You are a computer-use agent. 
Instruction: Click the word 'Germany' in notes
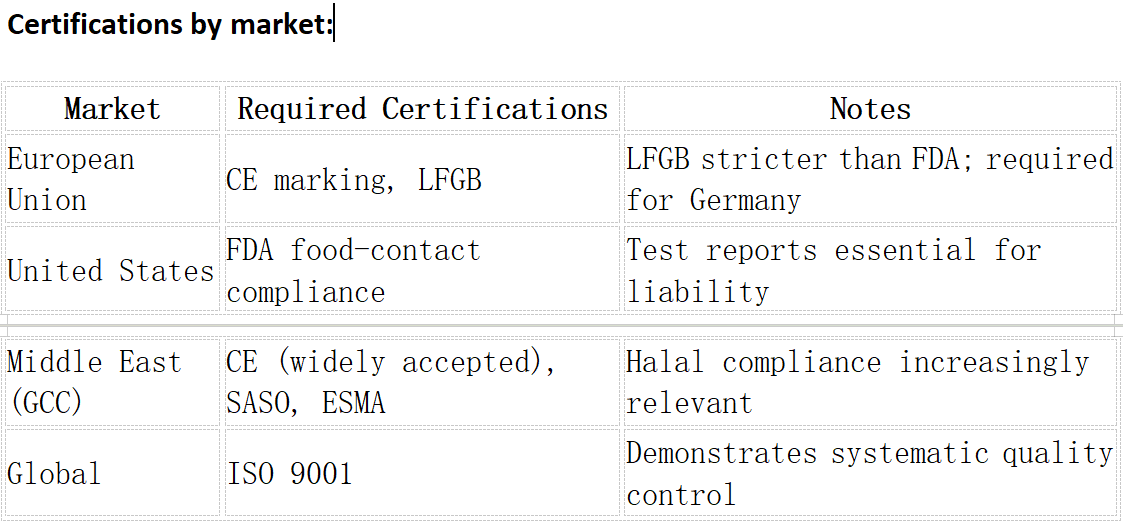coord(745,200)
